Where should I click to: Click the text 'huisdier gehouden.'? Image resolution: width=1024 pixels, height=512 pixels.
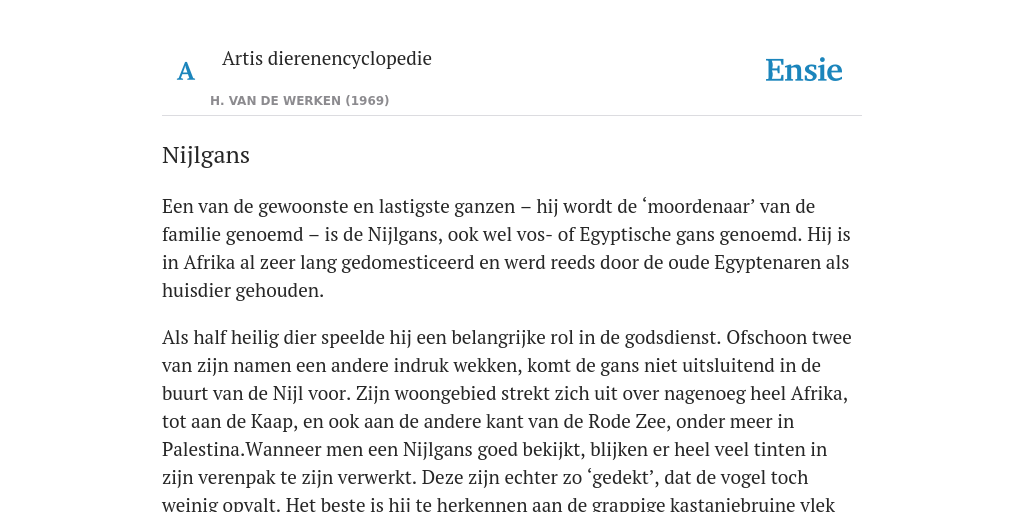(x=243, y=291)
